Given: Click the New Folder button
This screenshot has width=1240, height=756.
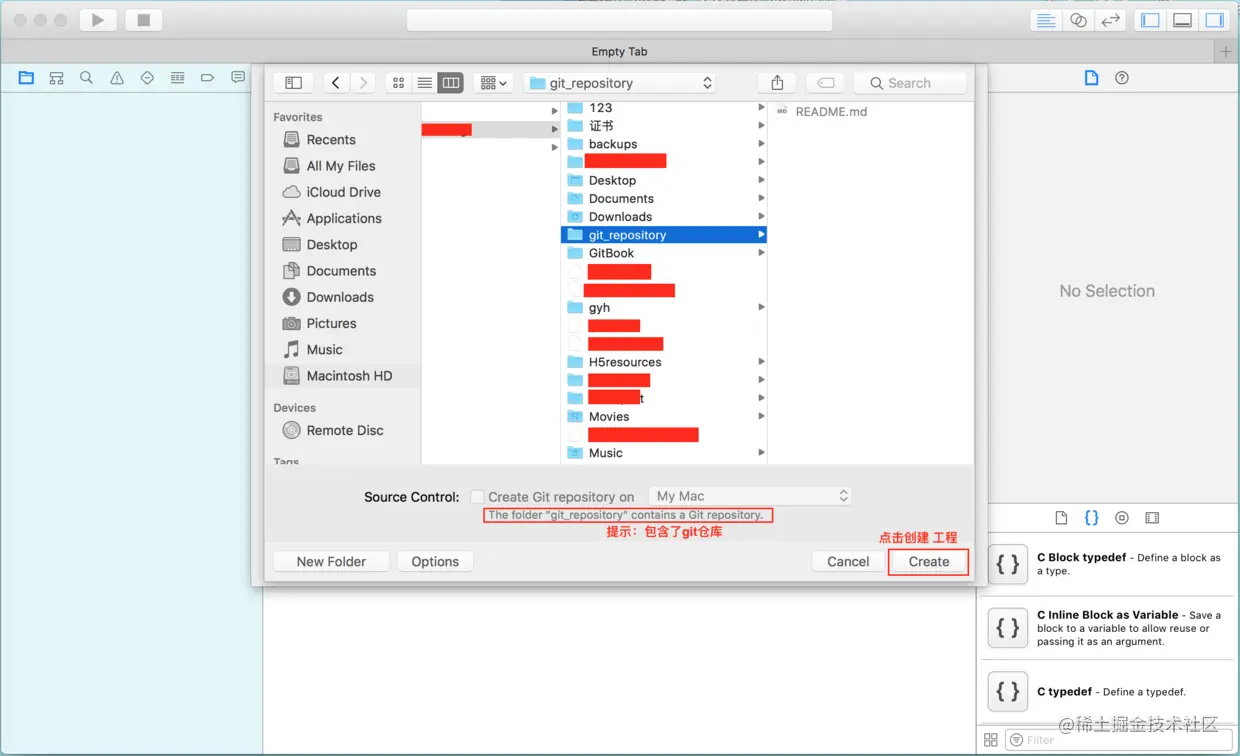Looking at the screenshot, I should click(331, 562).
